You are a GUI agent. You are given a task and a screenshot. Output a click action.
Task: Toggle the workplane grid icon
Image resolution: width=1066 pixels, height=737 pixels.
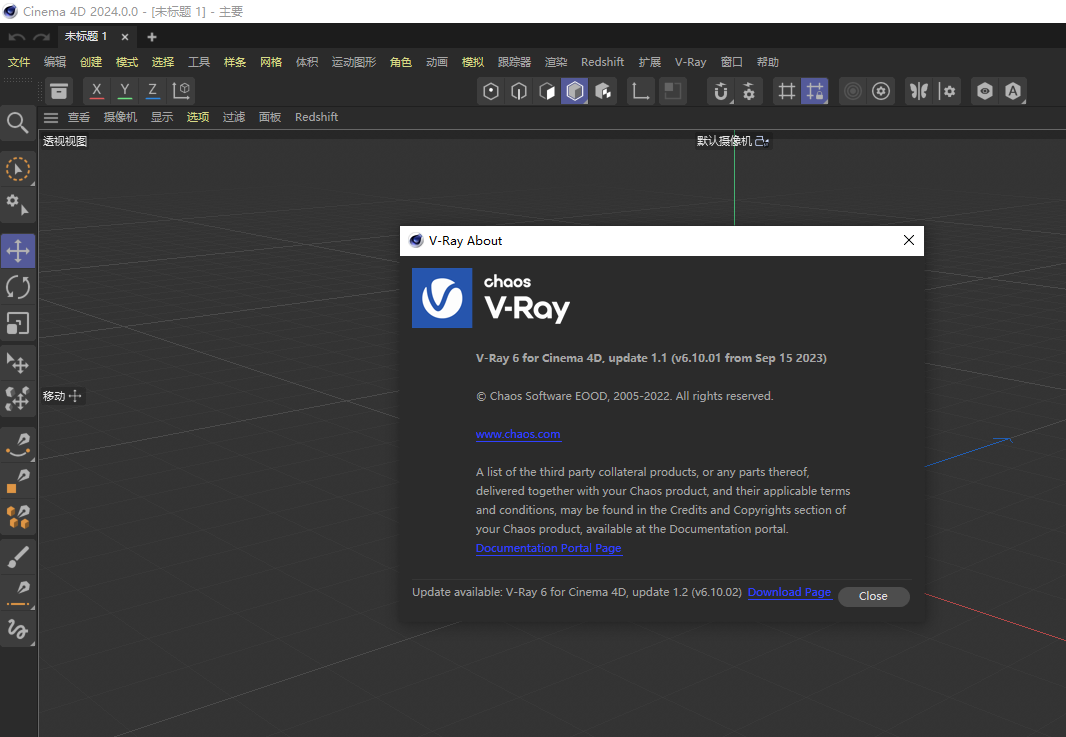tap(787, 91)
